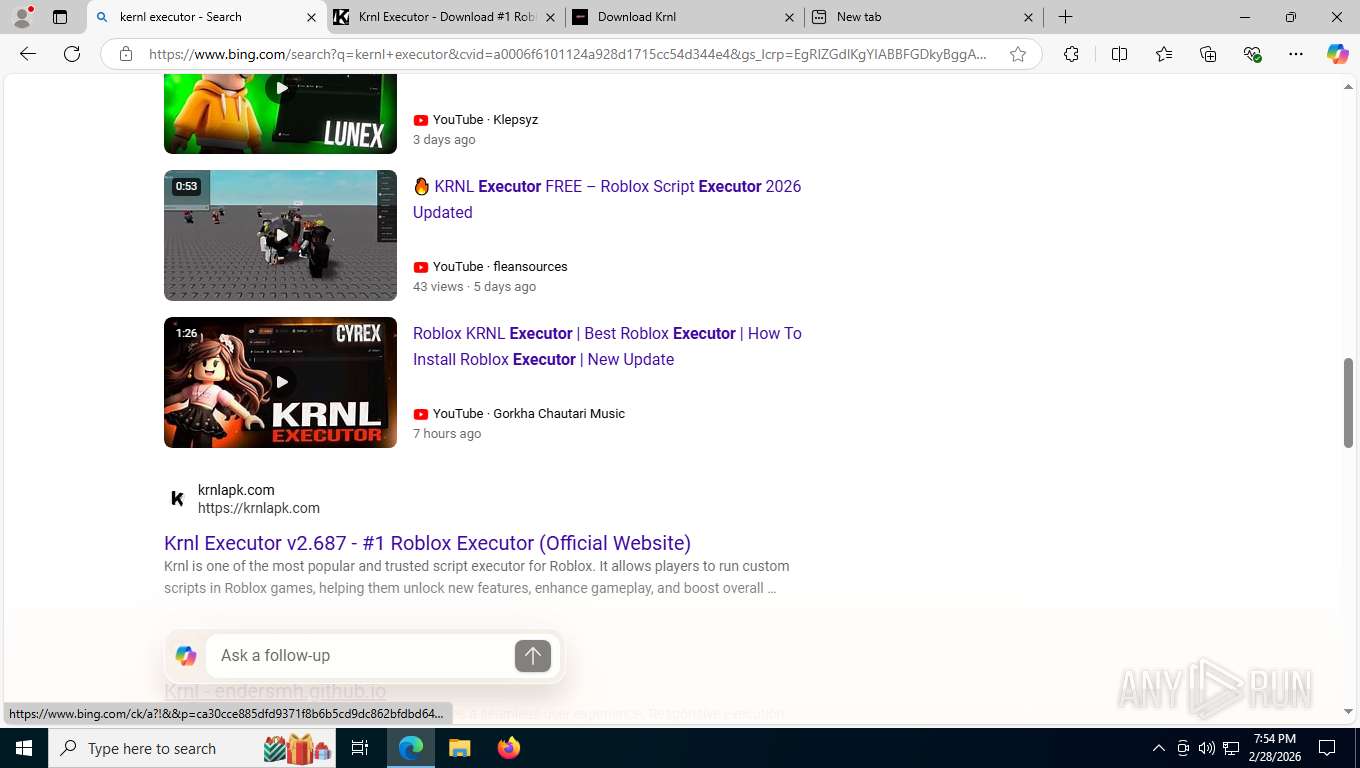
Task: Click the '7 hours ago' text
Action: 447,434
